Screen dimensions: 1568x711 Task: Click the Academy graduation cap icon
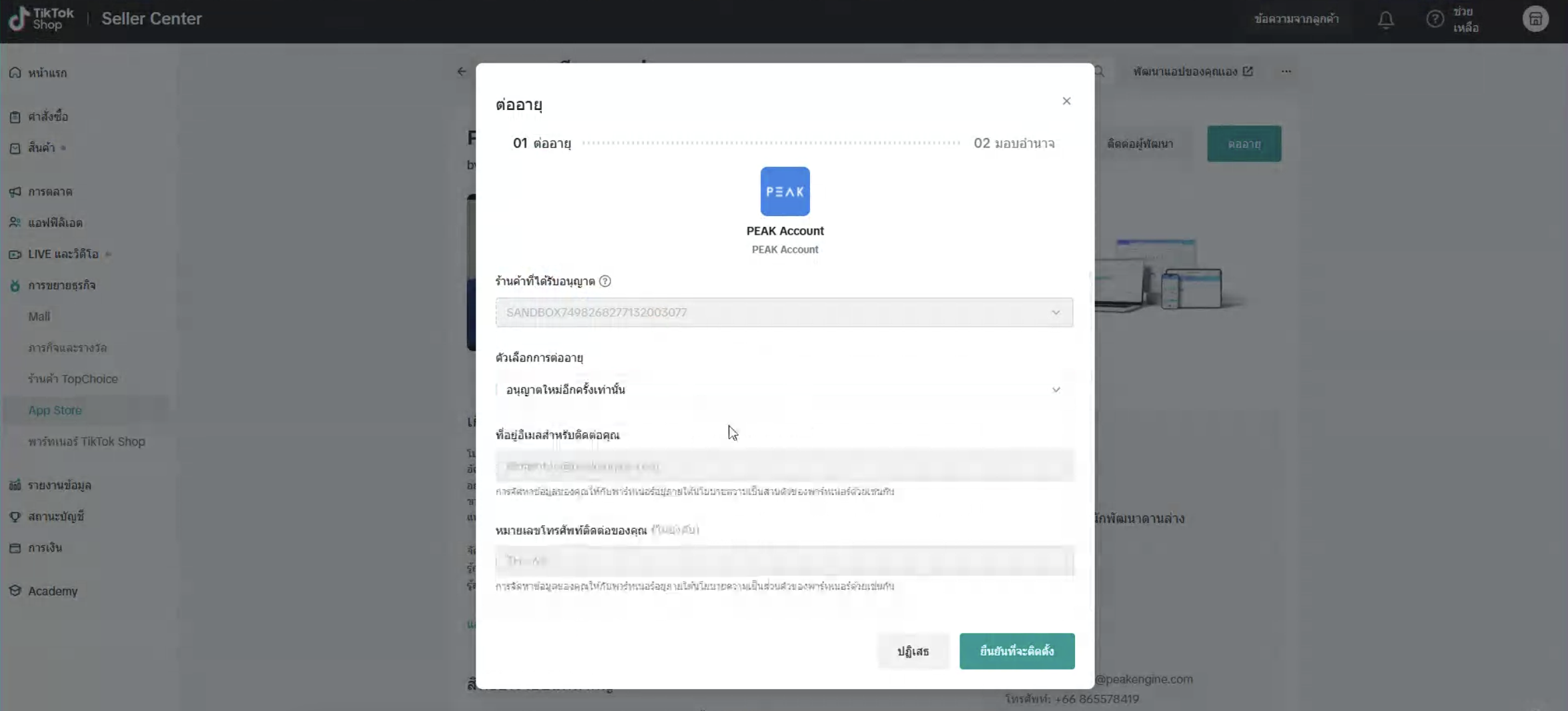click(x=15, y=591)
